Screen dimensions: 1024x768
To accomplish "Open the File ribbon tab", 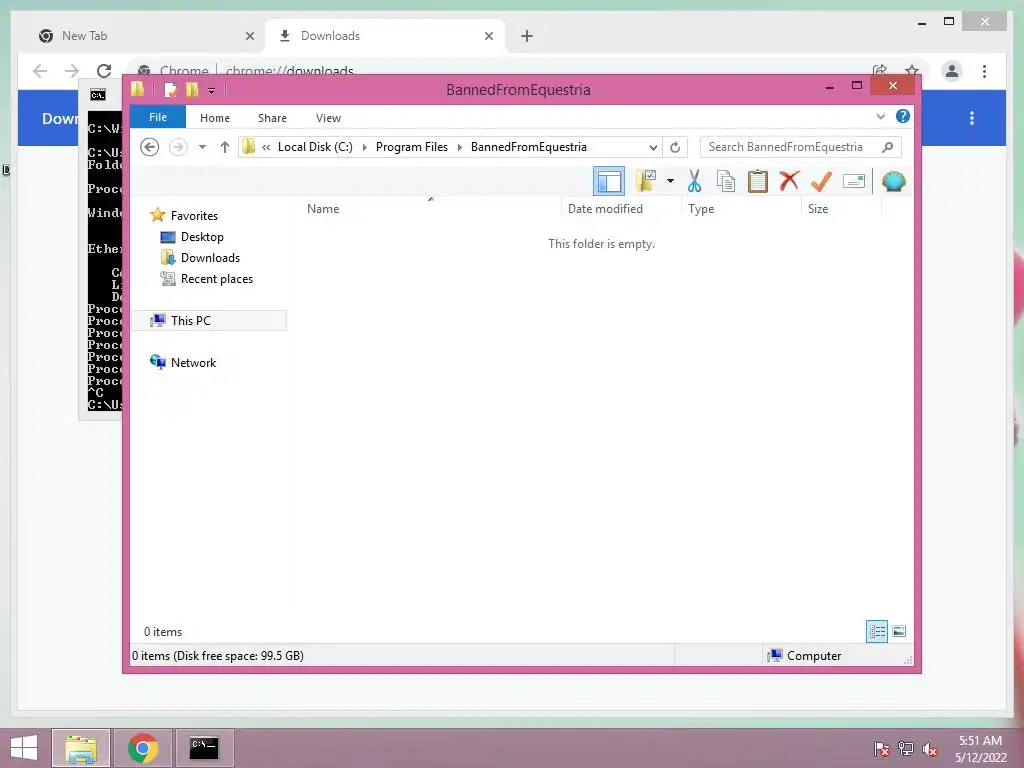I will pyautogui.click(x=157, y=117).
